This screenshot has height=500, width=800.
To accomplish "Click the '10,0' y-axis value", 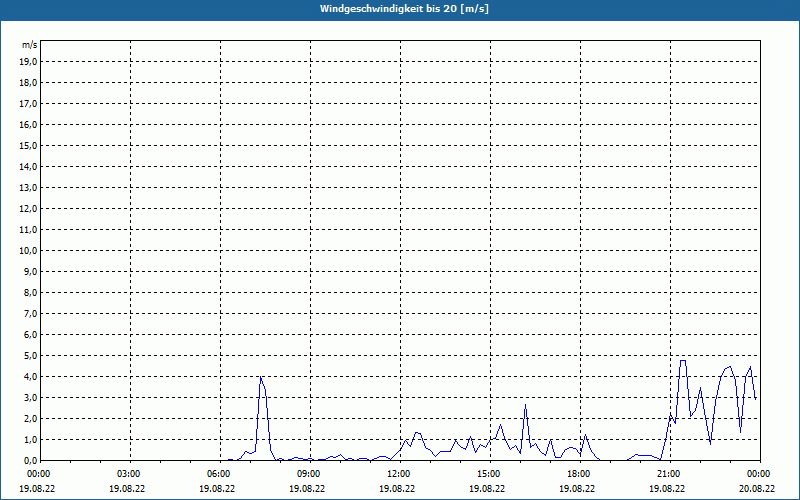I will tap(29, 251).
